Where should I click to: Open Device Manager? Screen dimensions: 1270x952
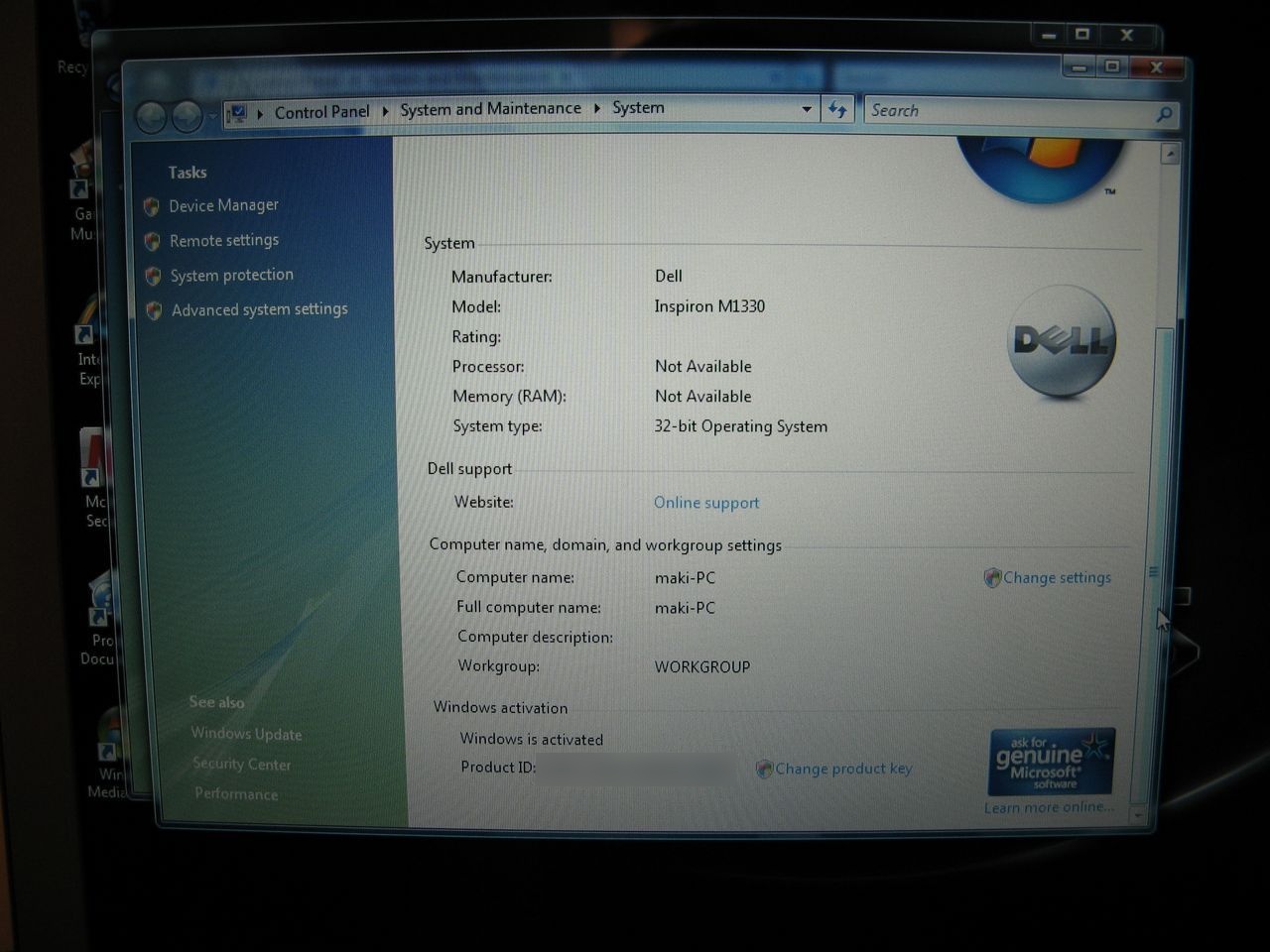[x=223, y=205]
